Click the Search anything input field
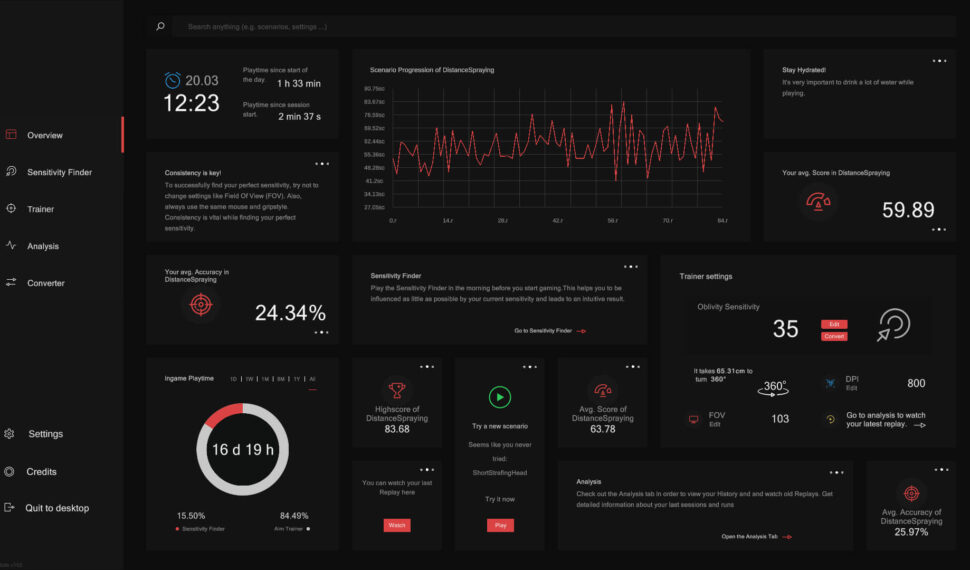 point(400,27)
